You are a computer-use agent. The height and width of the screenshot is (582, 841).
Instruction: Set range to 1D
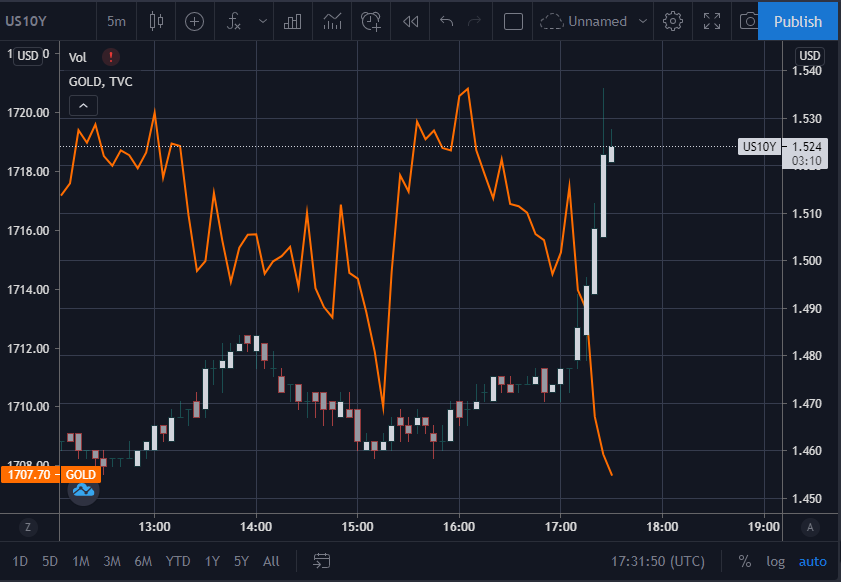click(x=20, y=561)
